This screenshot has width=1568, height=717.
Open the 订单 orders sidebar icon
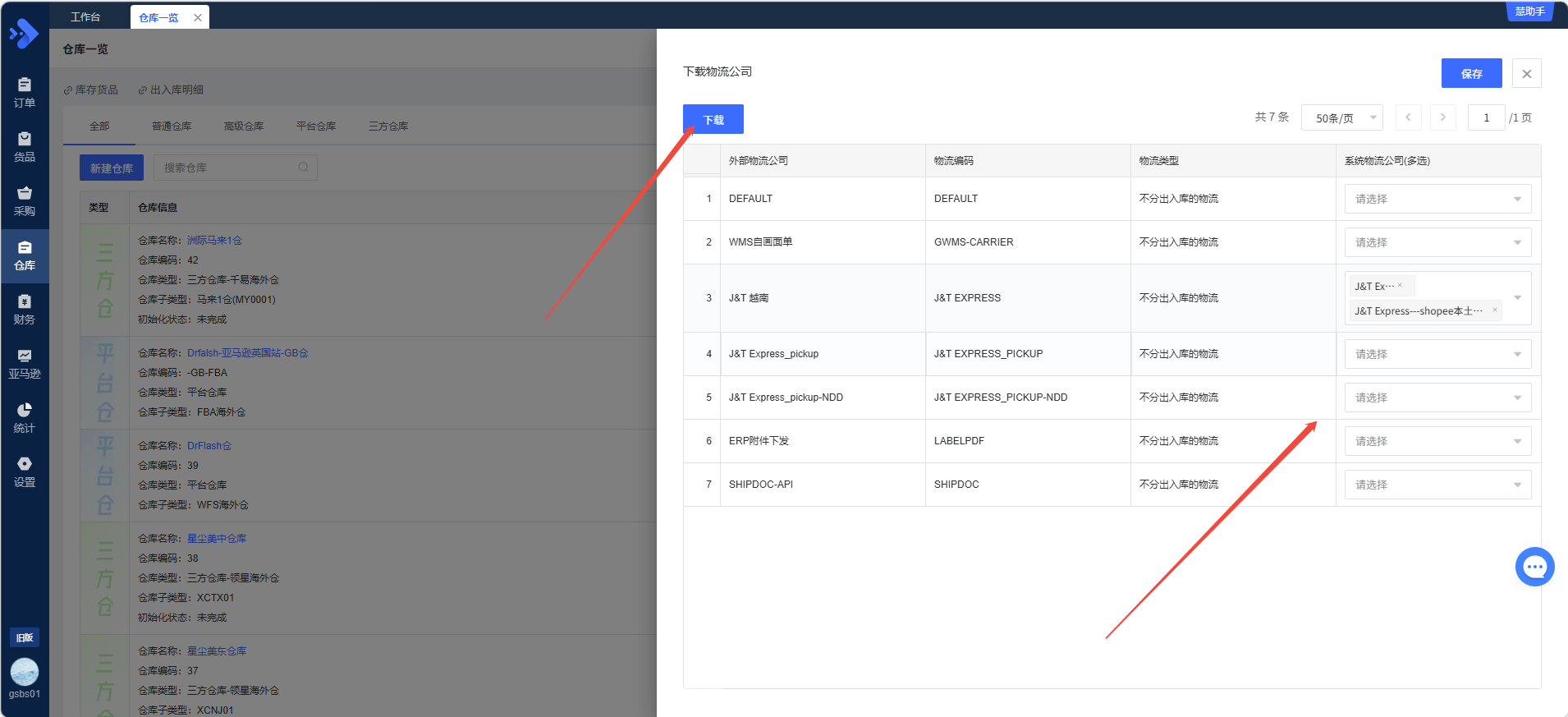[25, 92]
